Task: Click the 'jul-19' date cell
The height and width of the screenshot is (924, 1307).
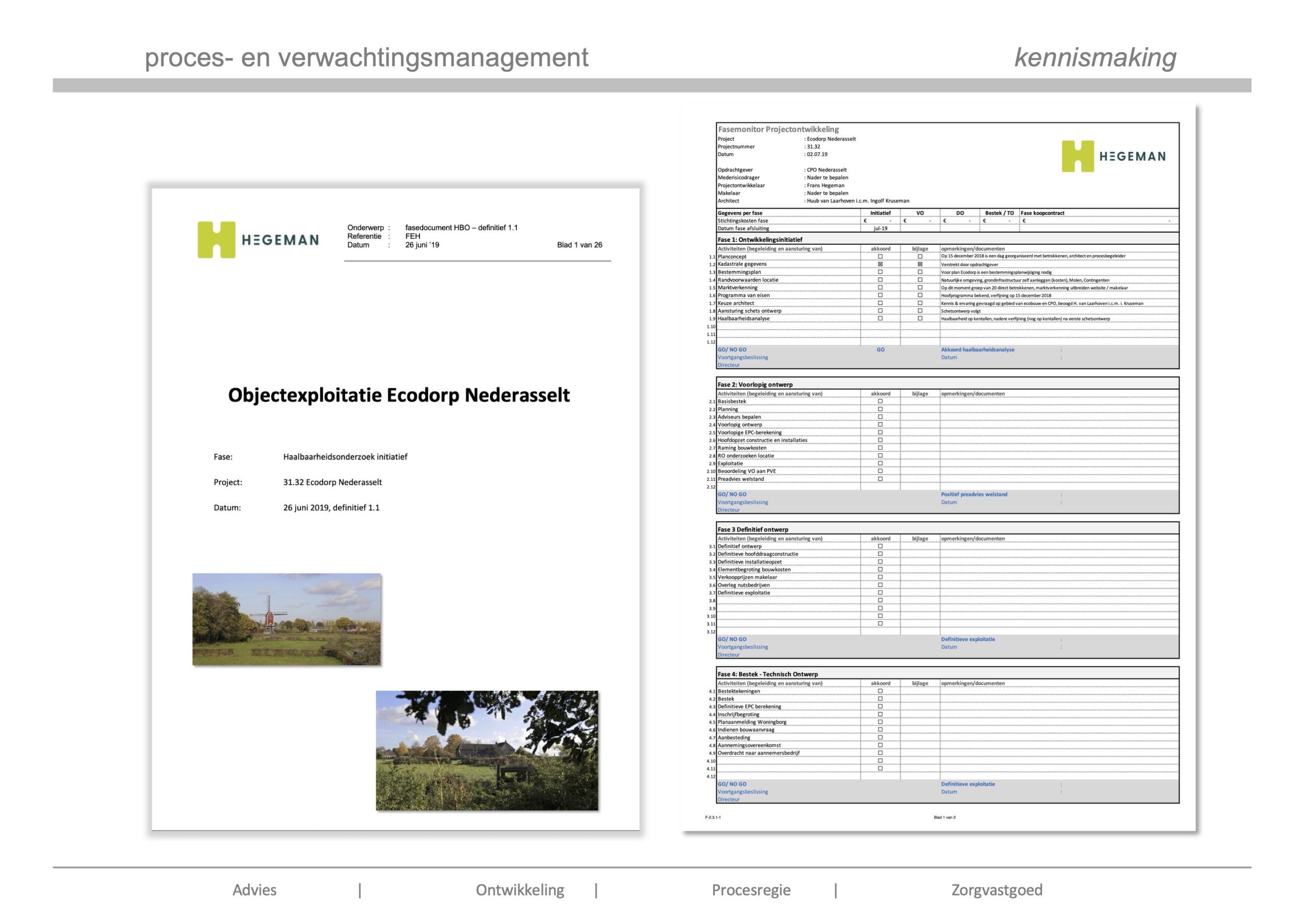Action: coord(880,228)
